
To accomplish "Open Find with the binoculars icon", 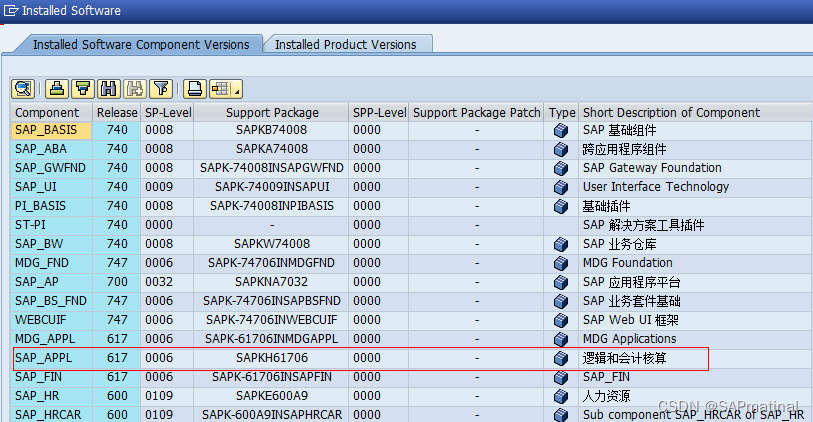I will 109,89.
